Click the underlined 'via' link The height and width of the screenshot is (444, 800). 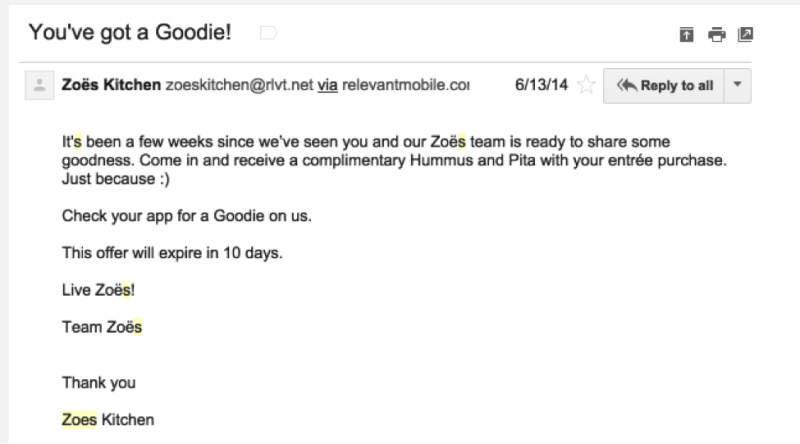pos(328,85)
